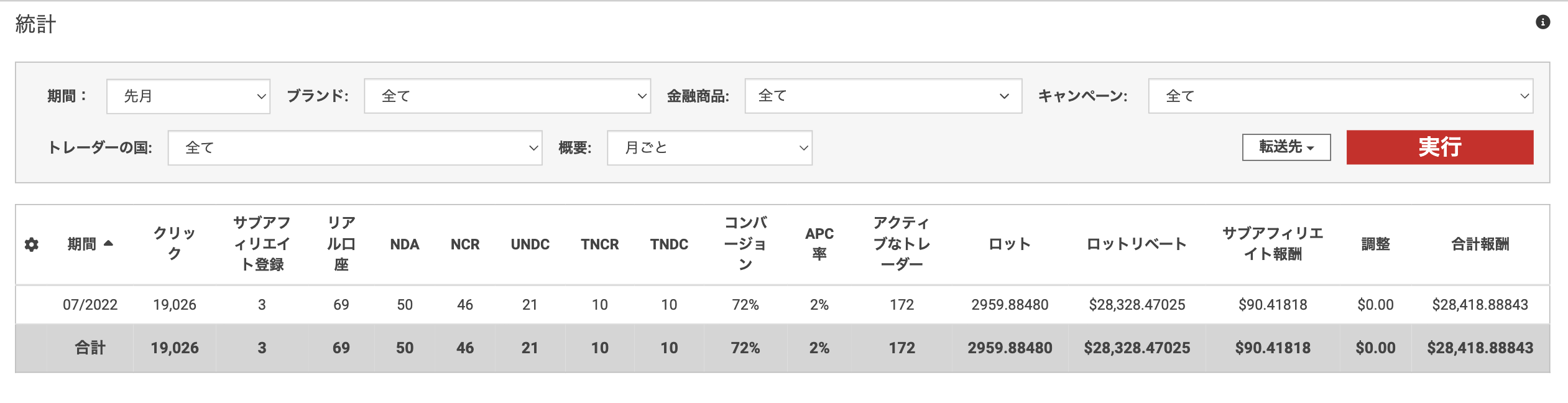
Task: Click the APC率 column header
Action: pyautogui.click(x=819, y=243)
